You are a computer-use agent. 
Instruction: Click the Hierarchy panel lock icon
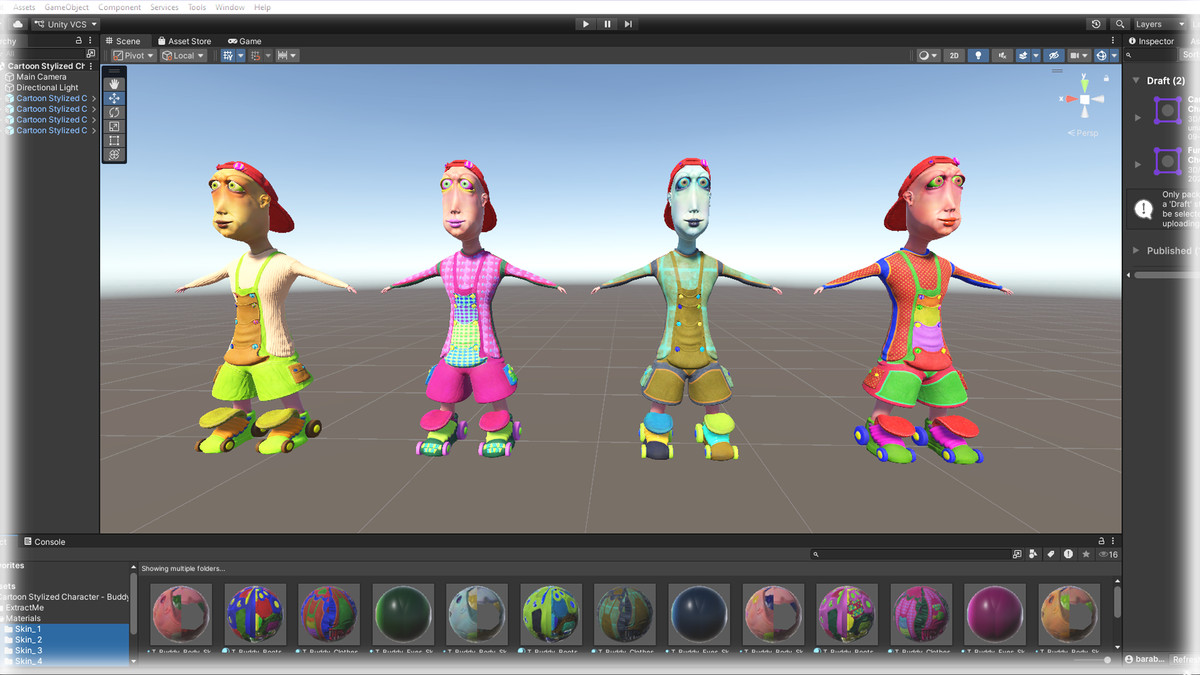tap(79, 41)
